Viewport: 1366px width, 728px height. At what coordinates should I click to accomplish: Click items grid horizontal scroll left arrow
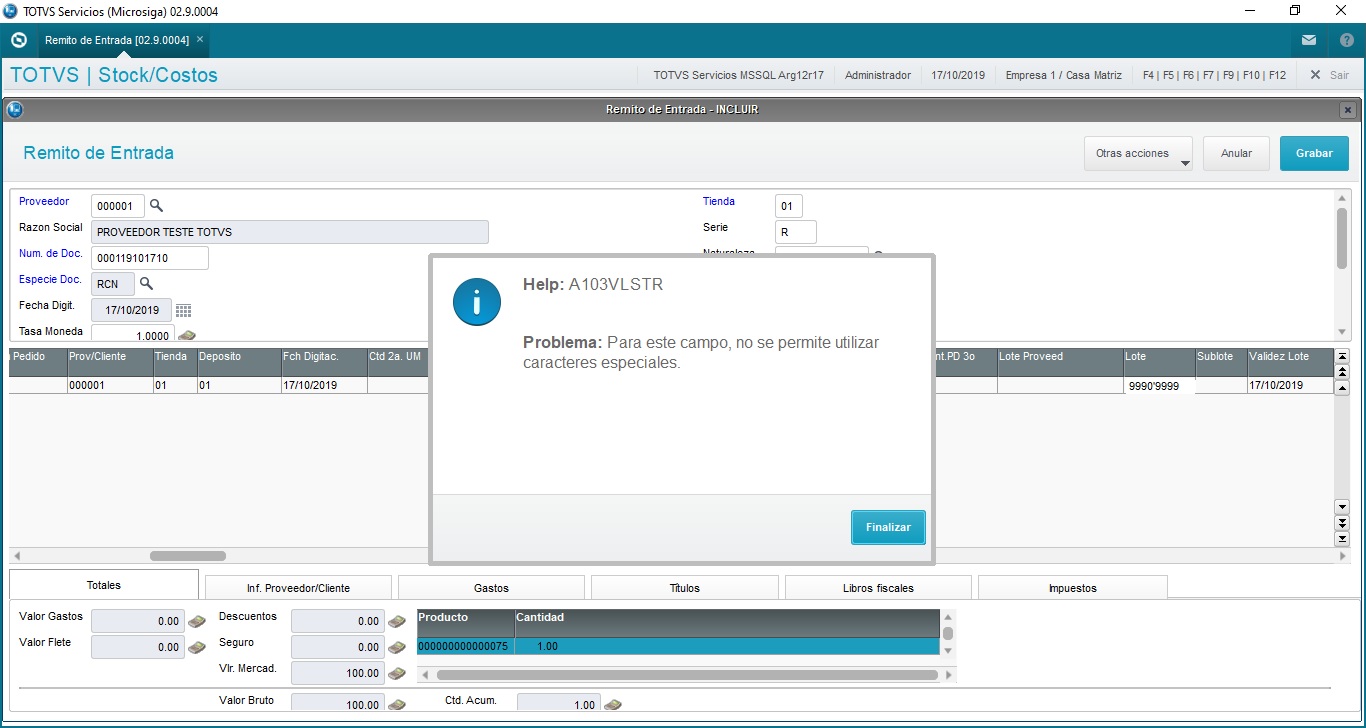pyautogui.click(x=17, y=556)
